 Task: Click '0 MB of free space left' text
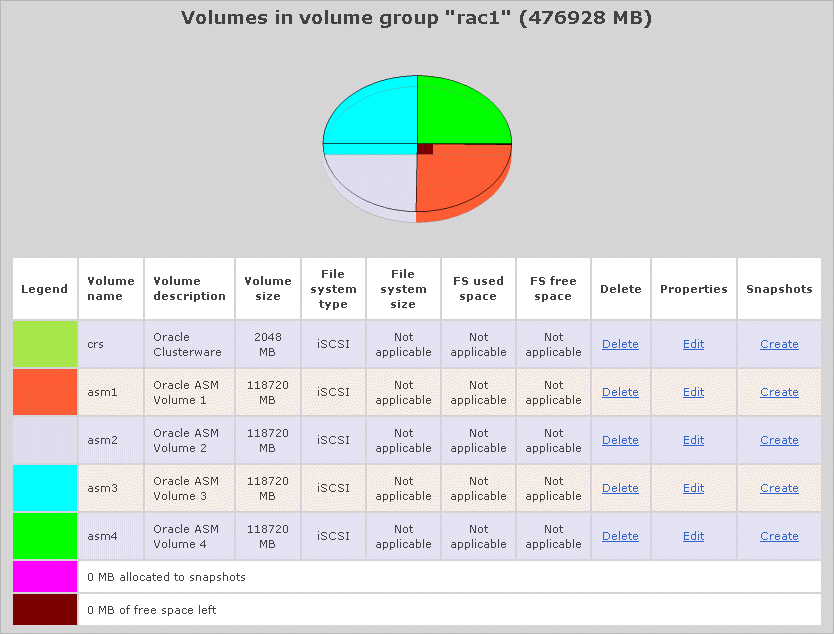tap(152, 610)
